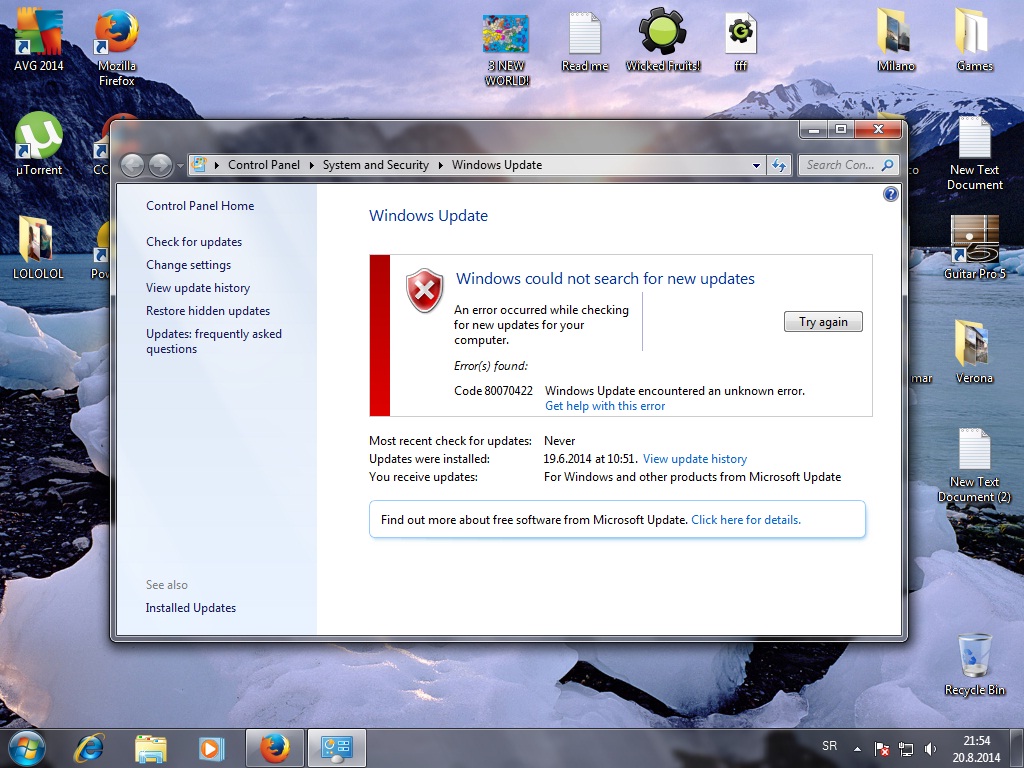Open Click here for details link

746,520
